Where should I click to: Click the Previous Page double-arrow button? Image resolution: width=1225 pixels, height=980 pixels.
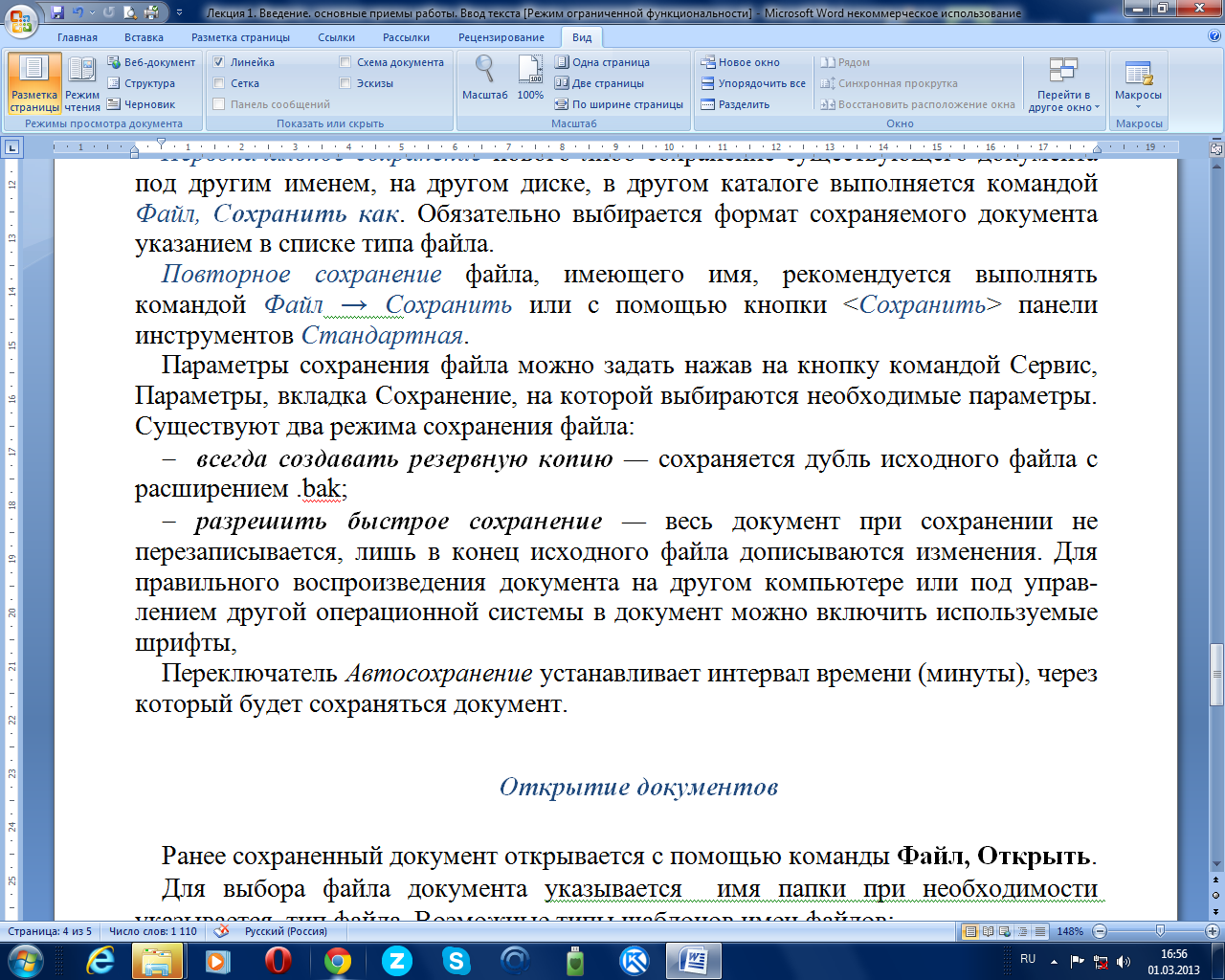coord(1216,881)
